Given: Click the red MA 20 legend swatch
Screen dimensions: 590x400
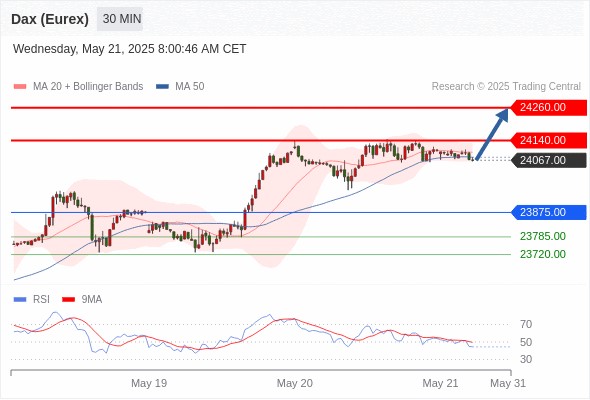Looking at the screenshot, I should pyautogui.click(x=20, y=87).
